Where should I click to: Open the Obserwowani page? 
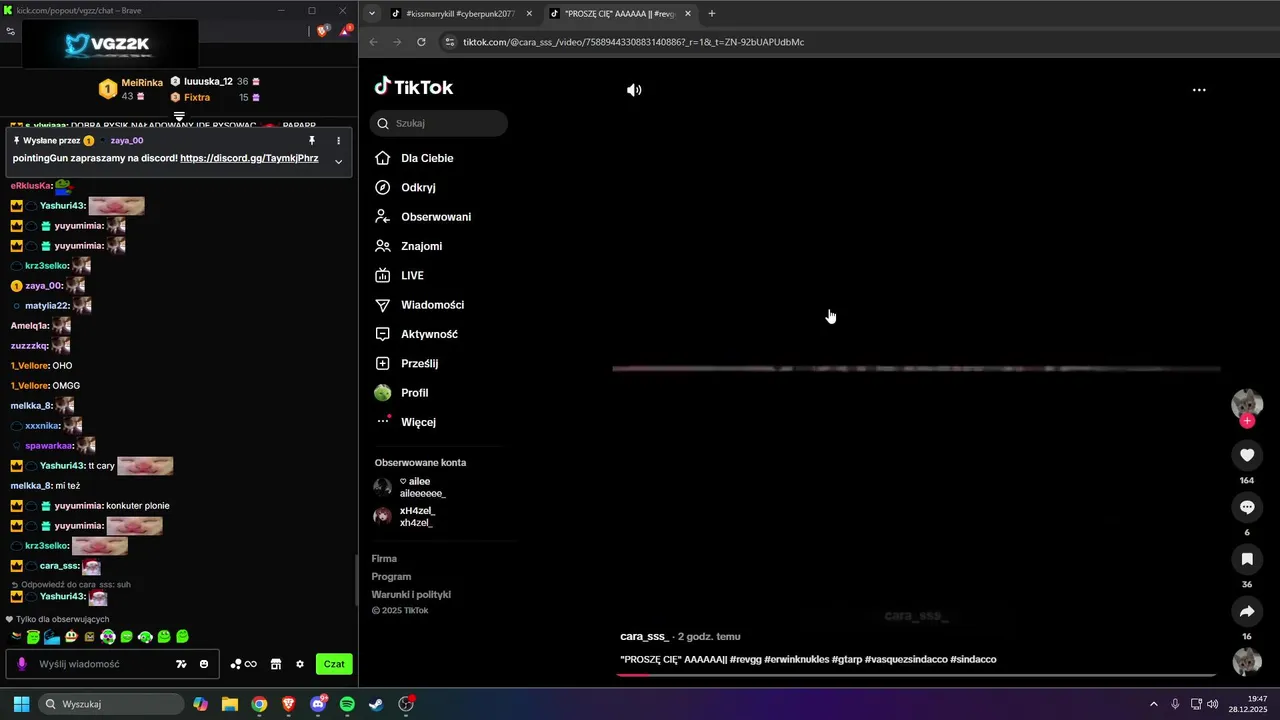pyautogui.click(x=436, y=217)
